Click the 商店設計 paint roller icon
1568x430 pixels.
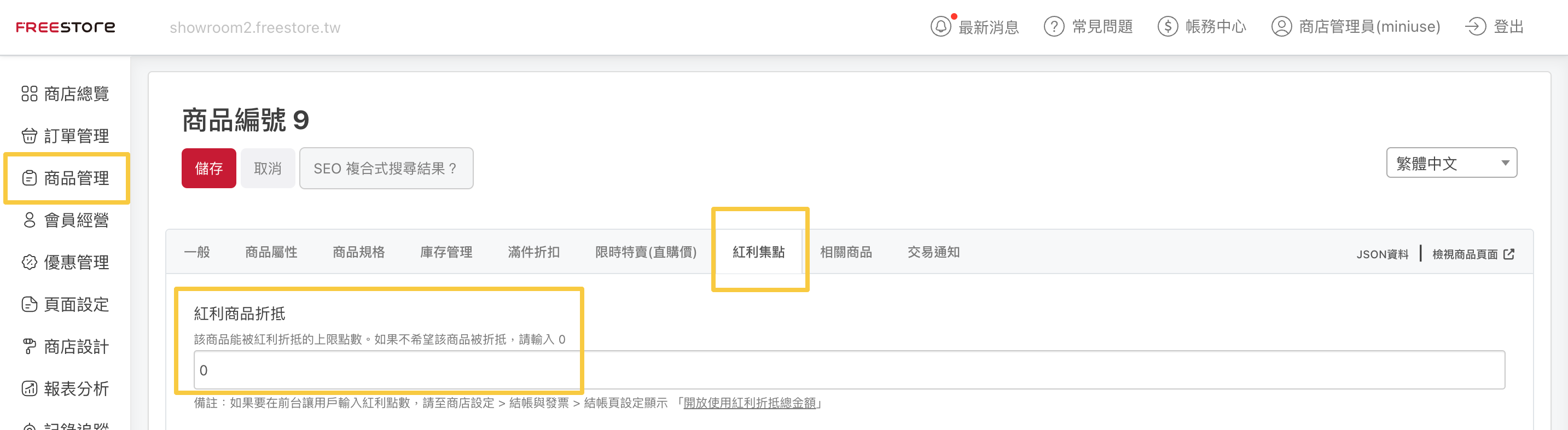[29, 346]
